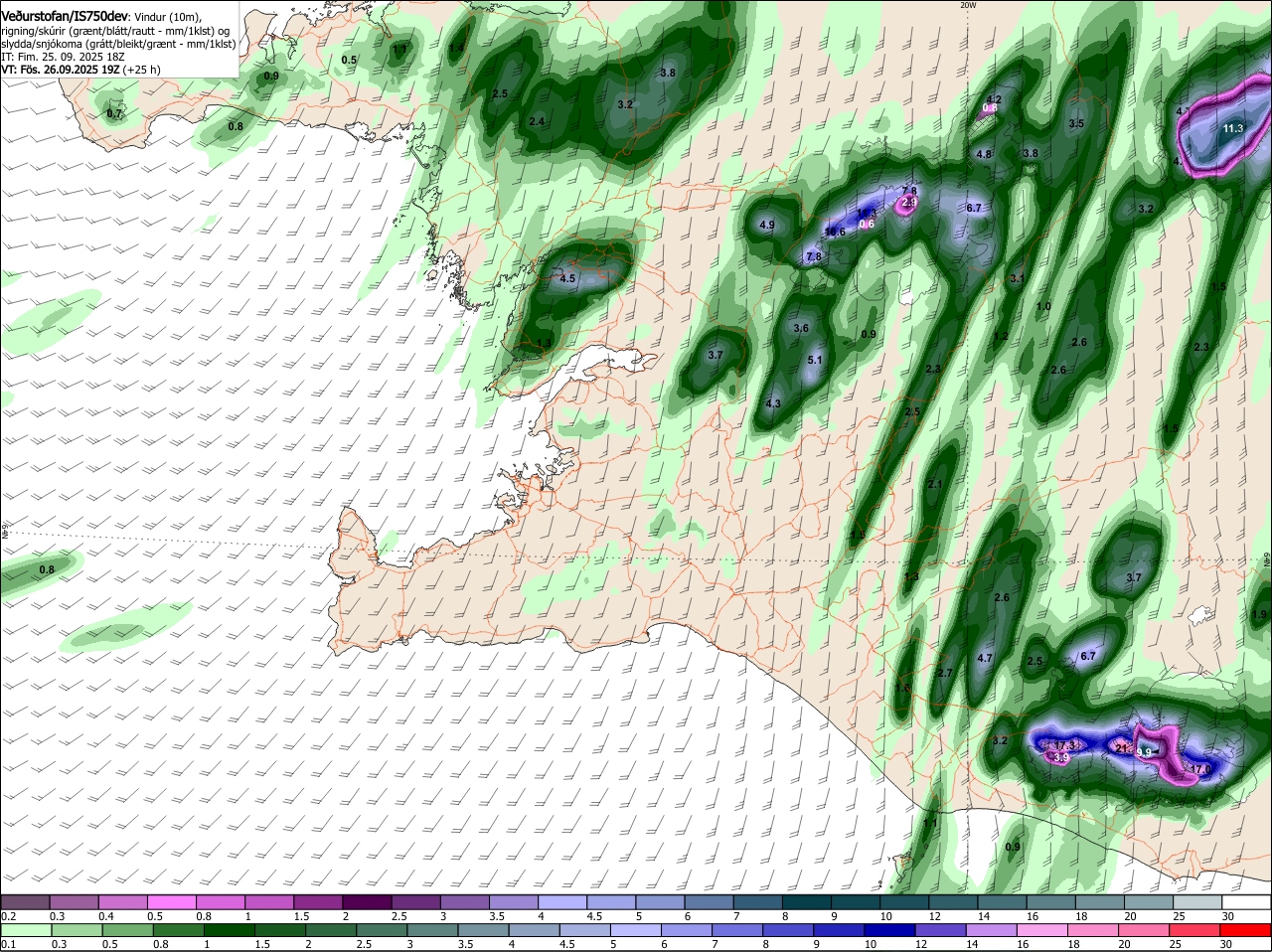1272x952 pixels.
Task: Pick the dark teal 8 swatch, top legend row
Action: tap(807, 900)
